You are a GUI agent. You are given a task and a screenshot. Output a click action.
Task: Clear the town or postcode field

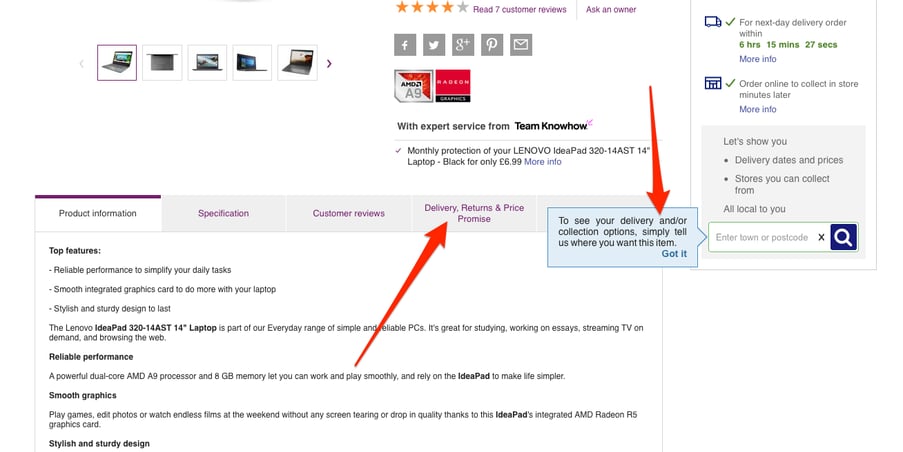point(821,237)
